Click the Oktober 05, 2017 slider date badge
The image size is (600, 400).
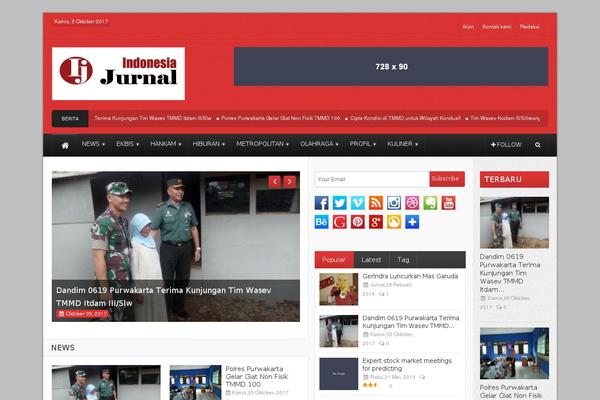(x=82, y=314)
